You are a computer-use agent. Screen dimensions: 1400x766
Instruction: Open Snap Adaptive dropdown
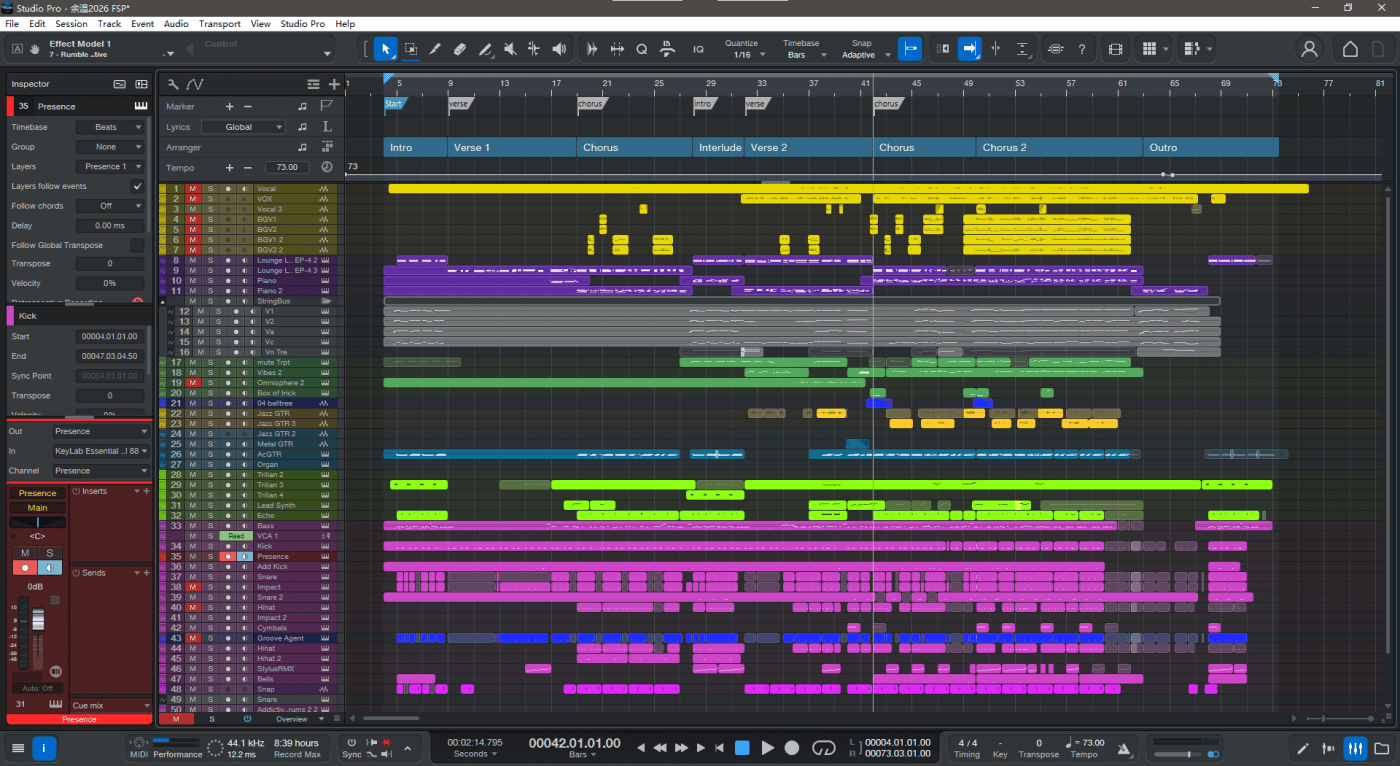pyautogui.click(x=858, y=55)
